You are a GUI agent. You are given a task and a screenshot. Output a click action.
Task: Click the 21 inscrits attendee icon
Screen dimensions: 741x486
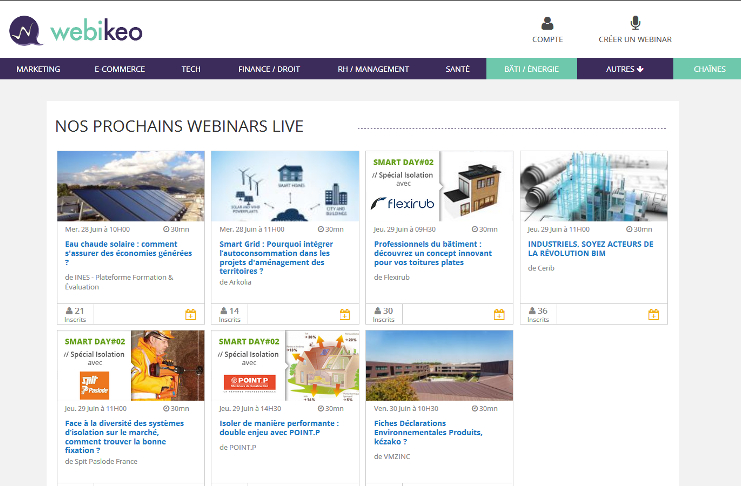(69, 311)
